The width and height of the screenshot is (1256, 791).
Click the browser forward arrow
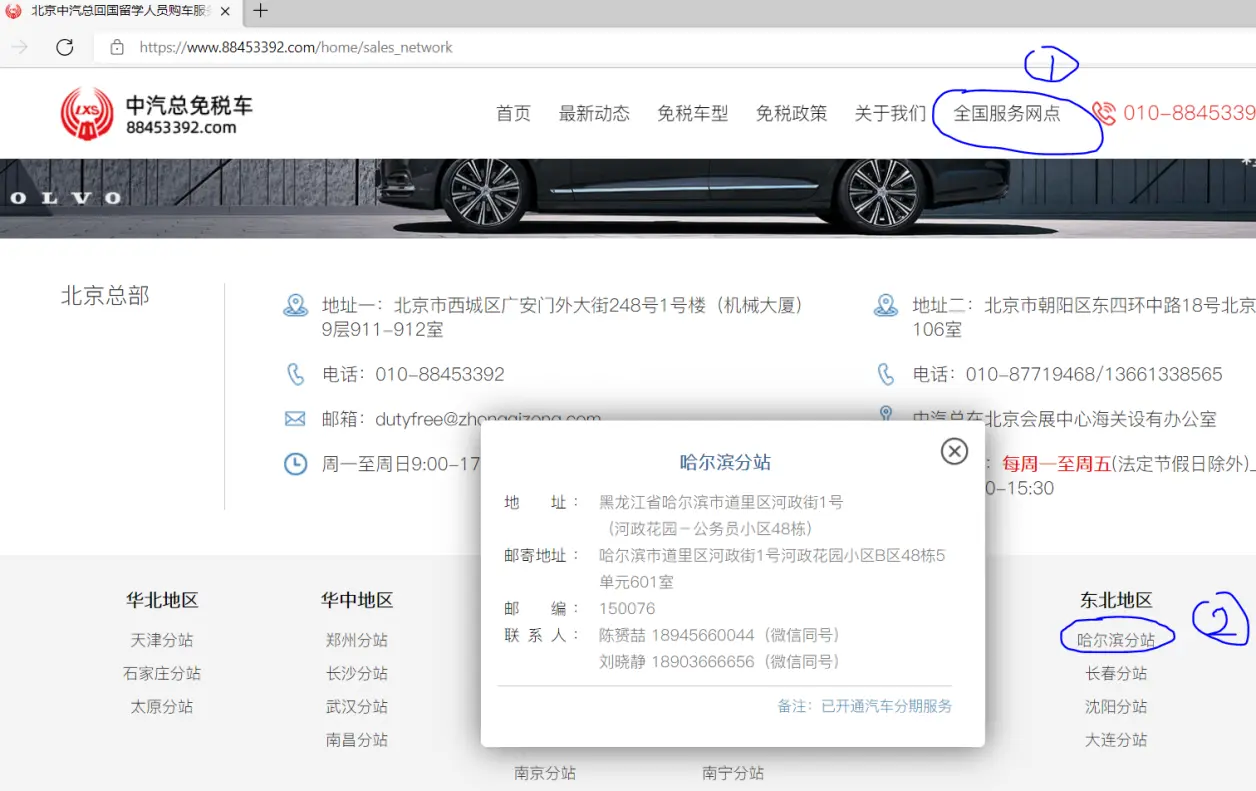pyautogui.click(x=20, y=47)
